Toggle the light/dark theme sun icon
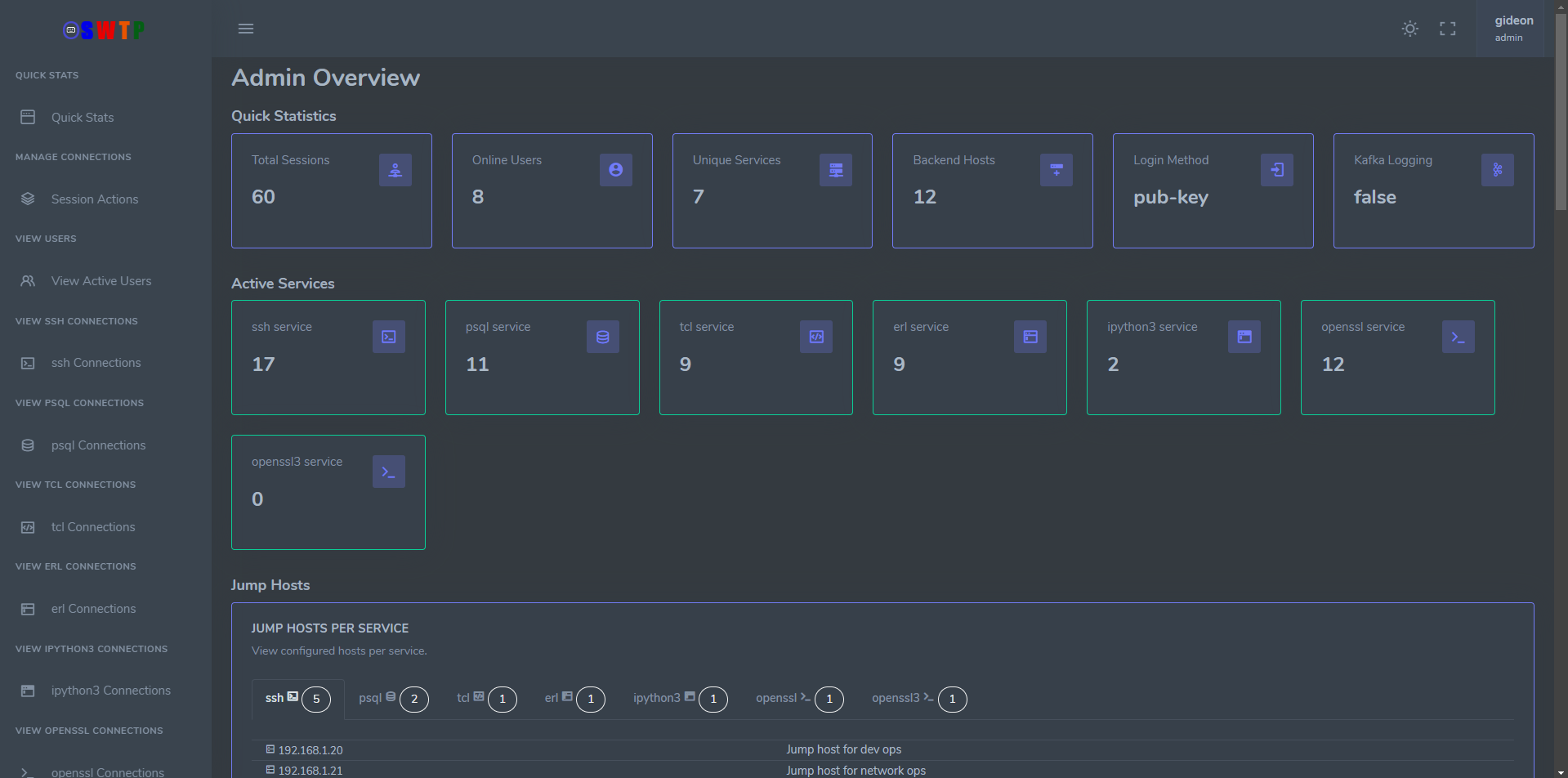This screenshot has height=778, width=1568. pyautogui.click(x=1409, y=29)
